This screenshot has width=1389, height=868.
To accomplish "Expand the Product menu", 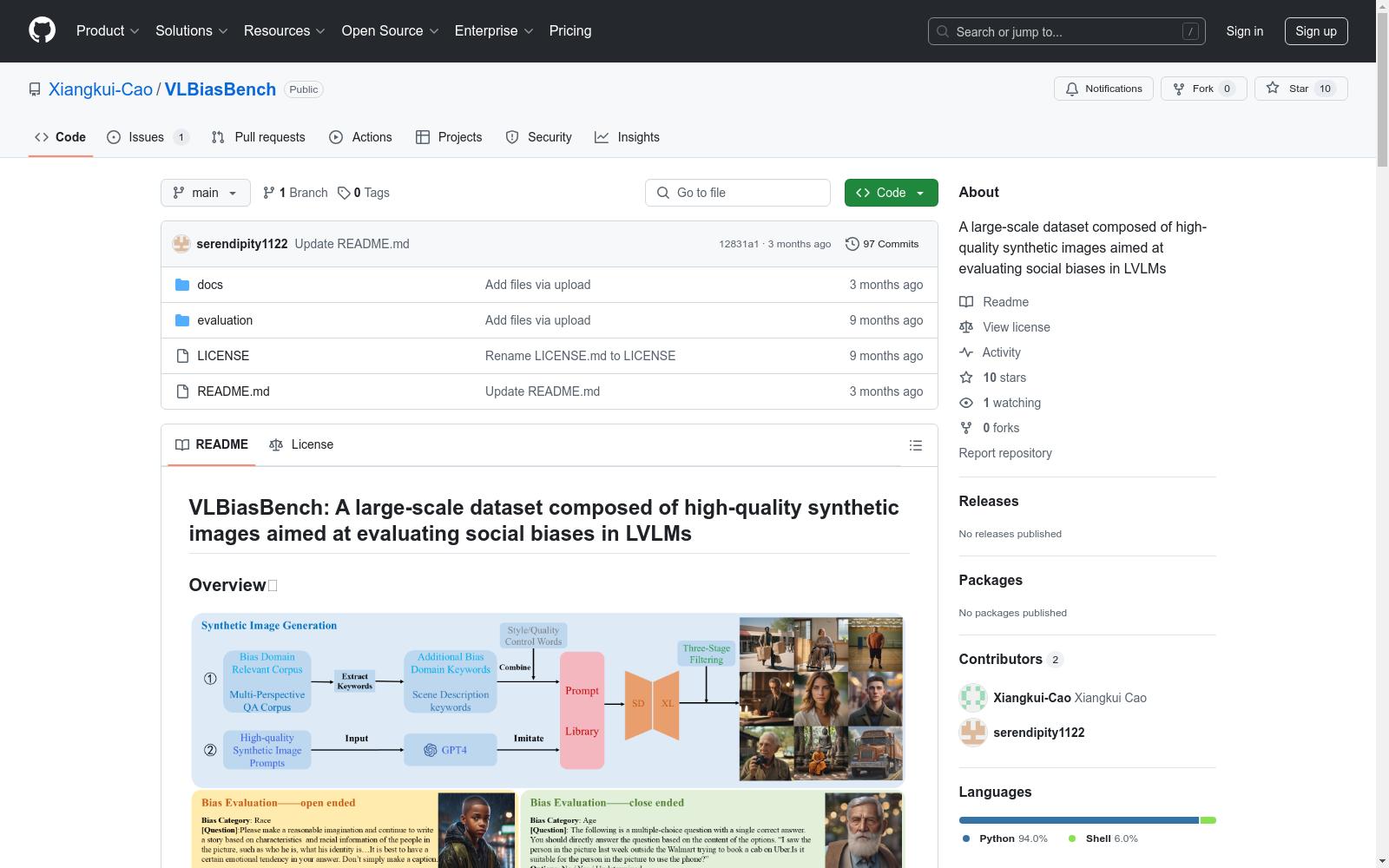I will 108,31.
